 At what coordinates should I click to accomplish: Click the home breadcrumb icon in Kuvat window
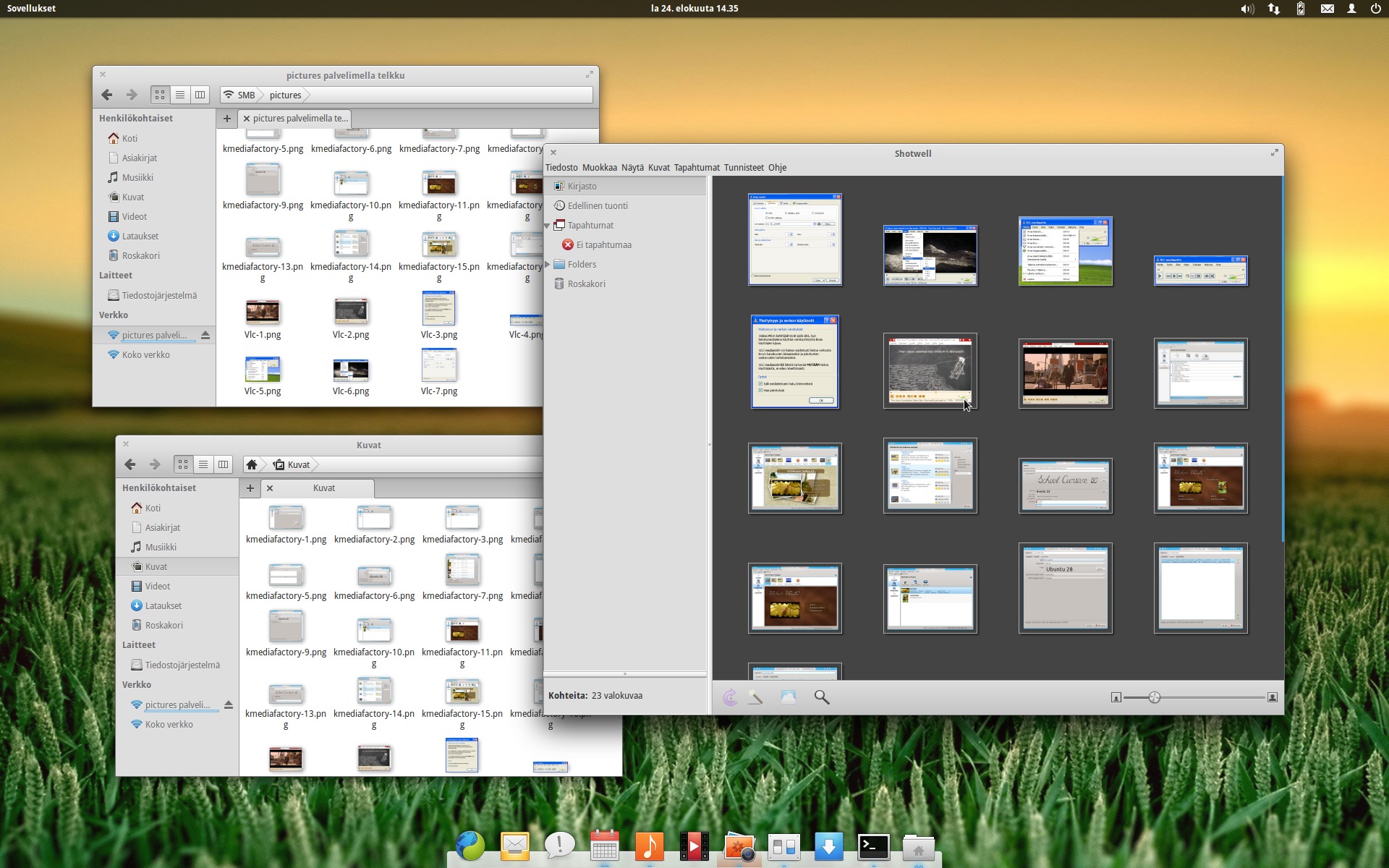click(252, 464)
